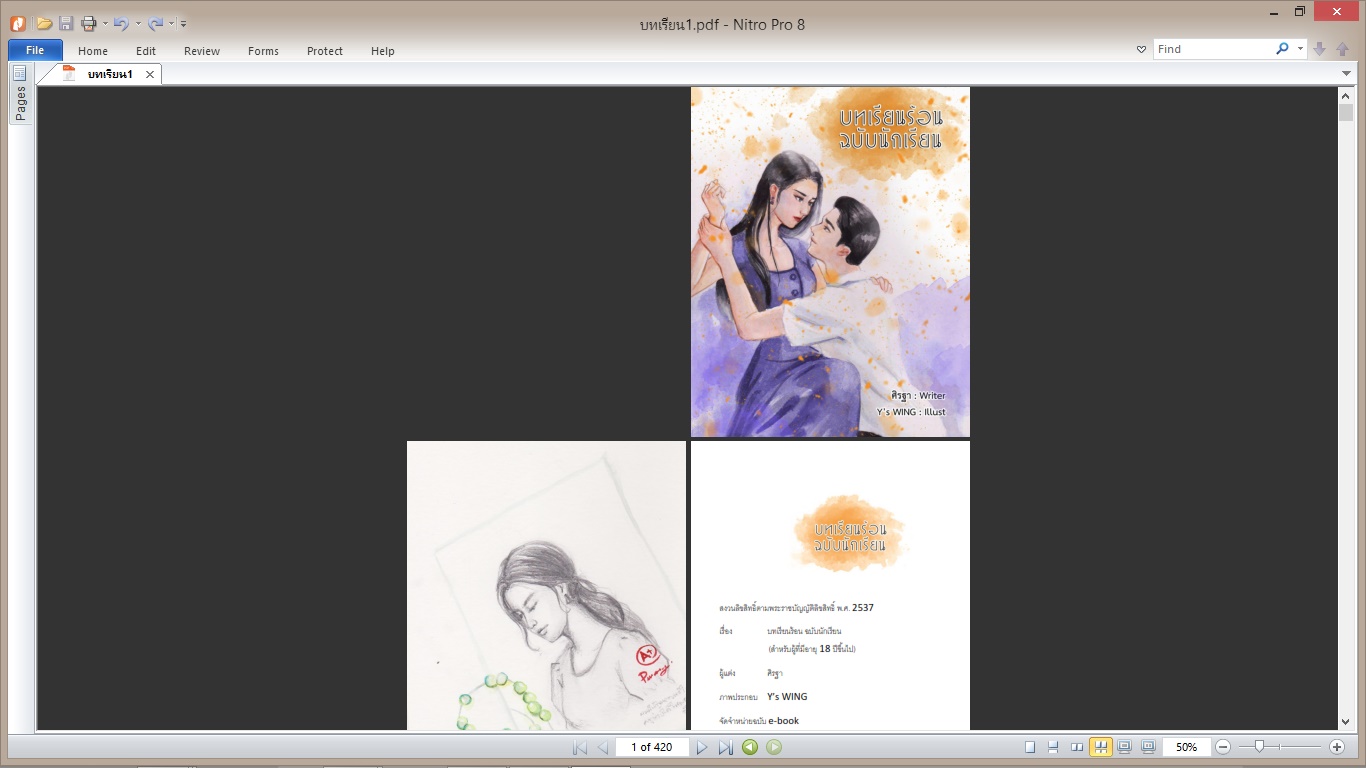Screen dimensions: 1366x768
Task: Save the document with the floppy disk icon
Action: pos(66,23)
